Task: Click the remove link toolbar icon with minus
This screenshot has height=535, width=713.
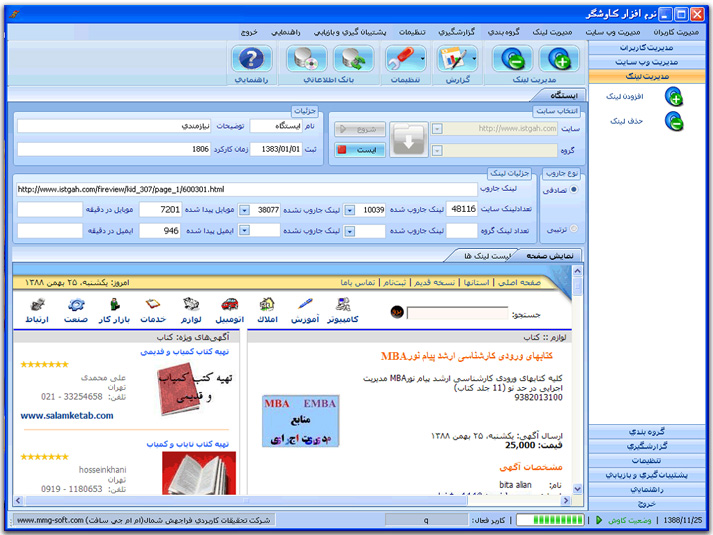Action: [x=512, y=59]
